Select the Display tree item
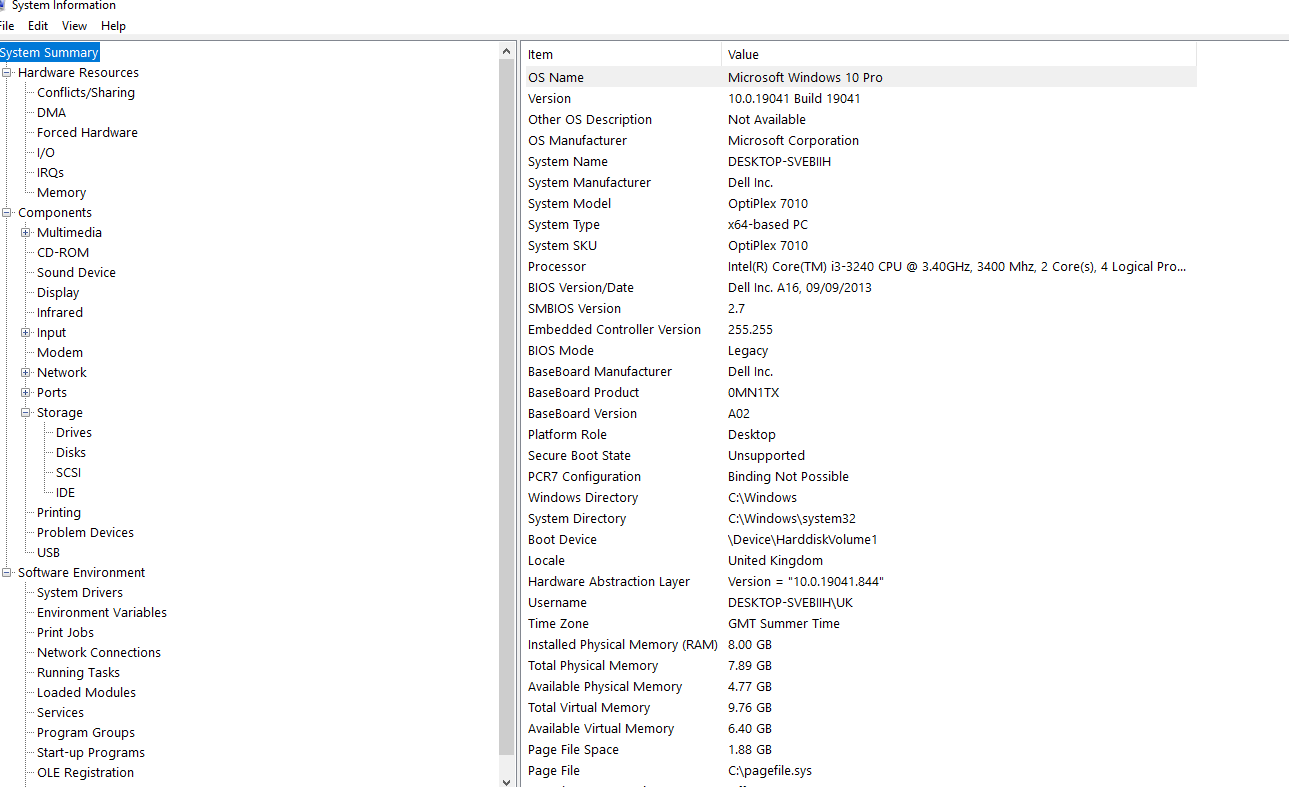1289x787 pixels. (58, 293)
